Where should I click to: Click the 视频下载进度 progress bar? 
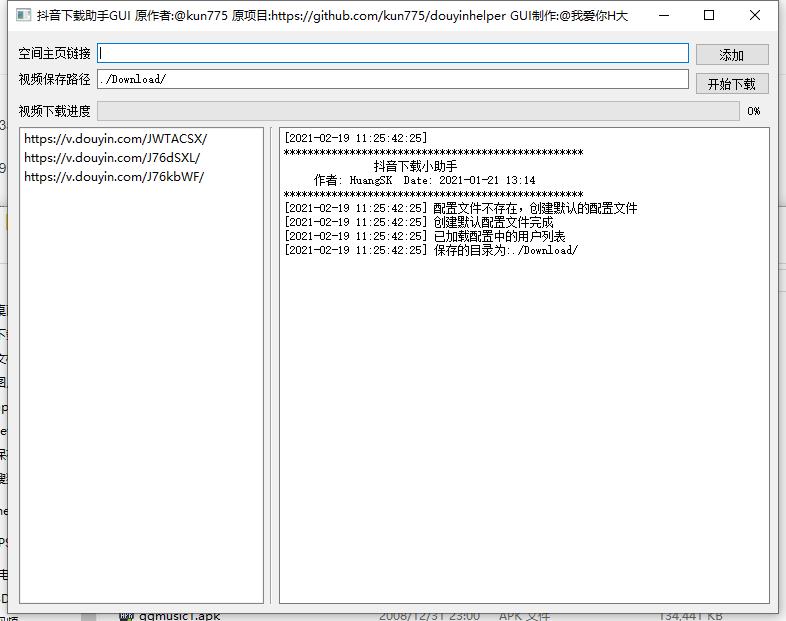[x=418, y=111]
